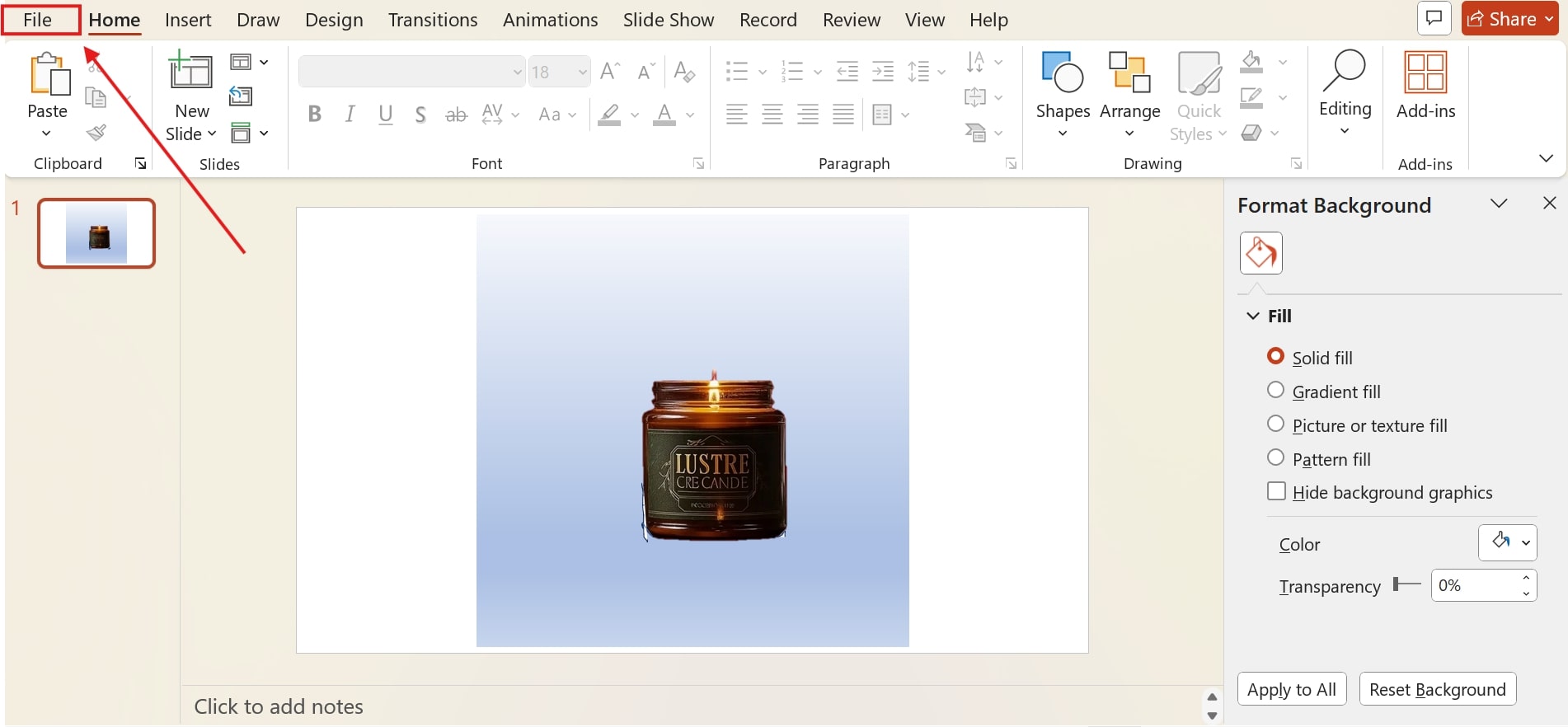The image size is (1568, 727).
Task: Toggle Bold formatting
Action: [314, 115]
